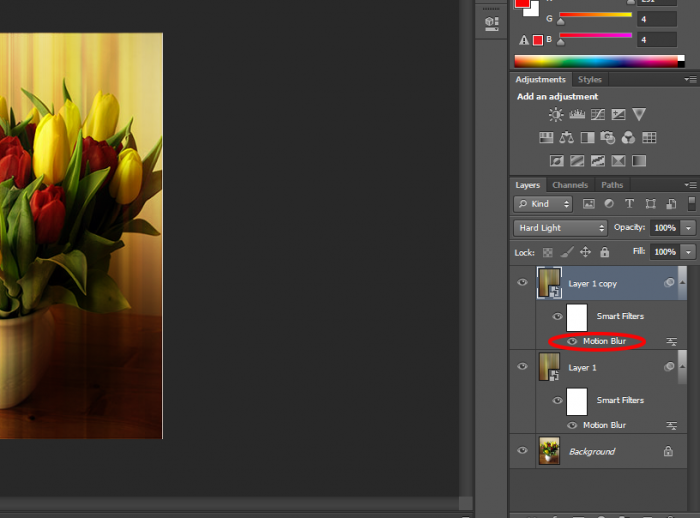700x518 pixels.
Task: Click the lock all padlock icon
Action: (x=602, y=253)
